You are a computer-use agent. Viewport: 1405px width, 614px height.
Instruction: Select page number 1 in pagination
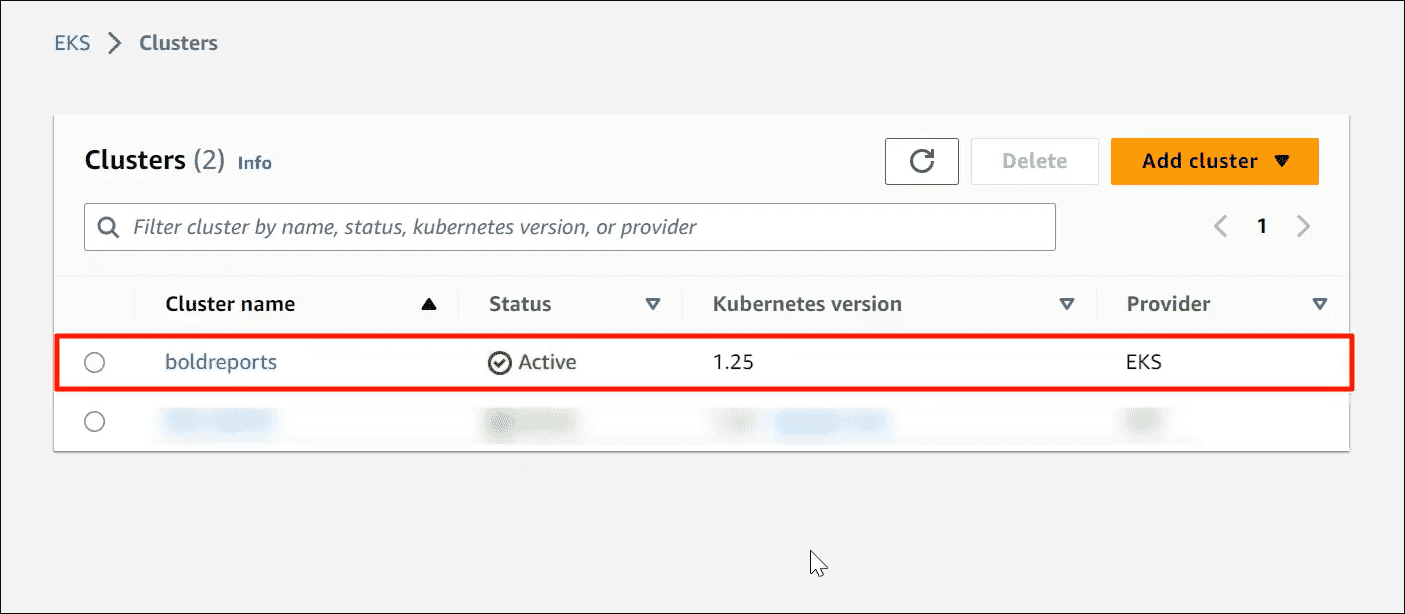tap(1261, 226)
